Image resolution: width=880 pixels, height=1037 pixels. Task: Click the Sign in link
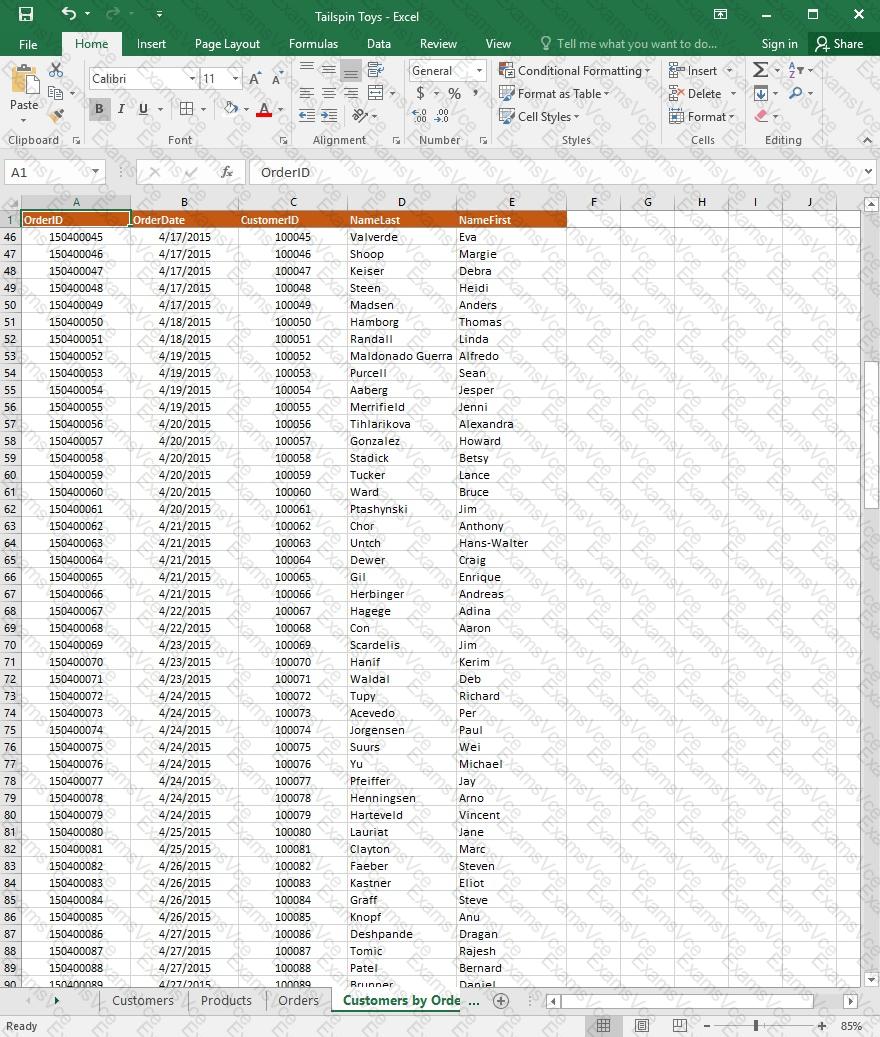(x=780, y=44)
